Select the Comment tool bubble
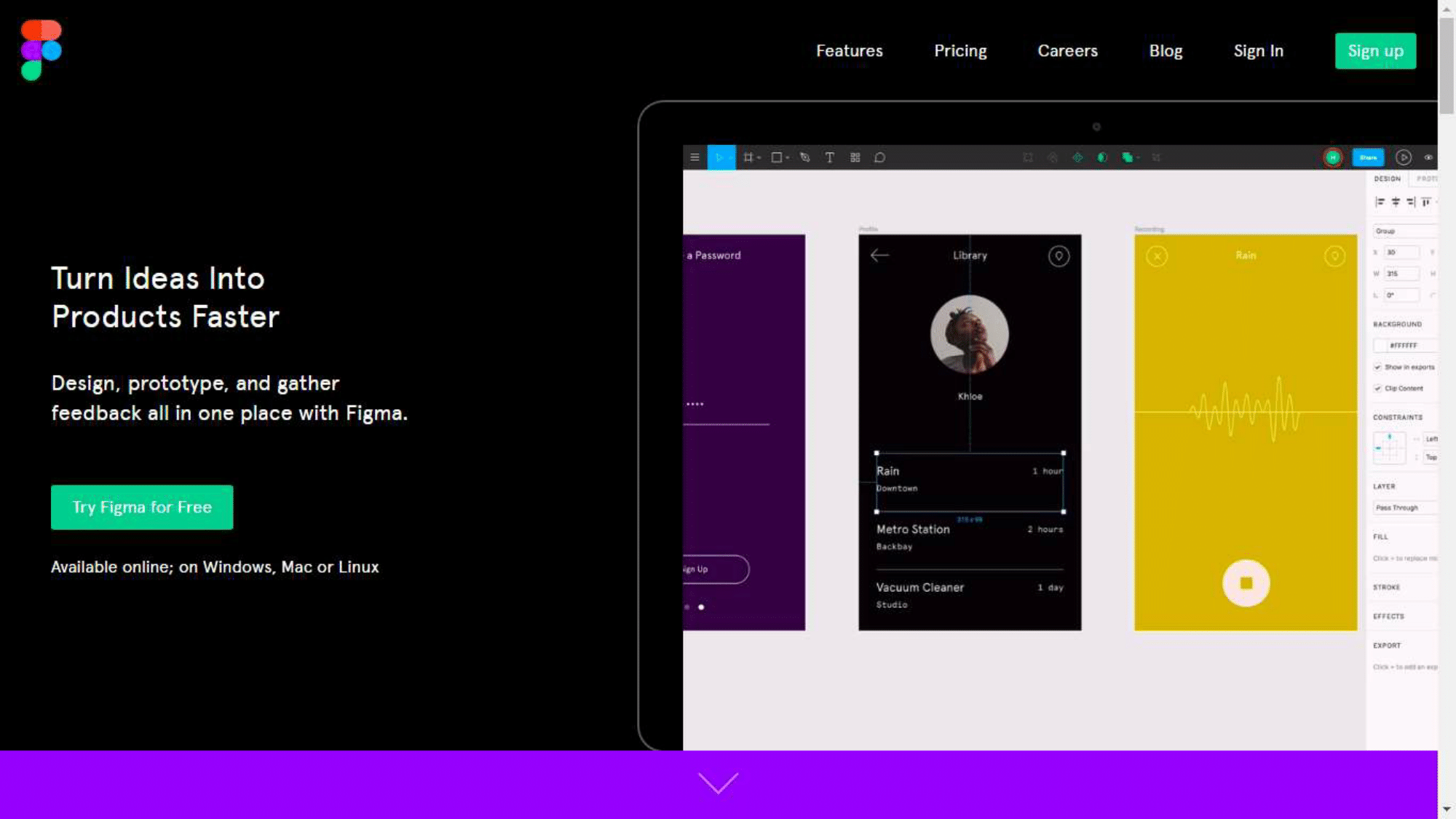The image size is (1456, 819). tap(879, 157)
